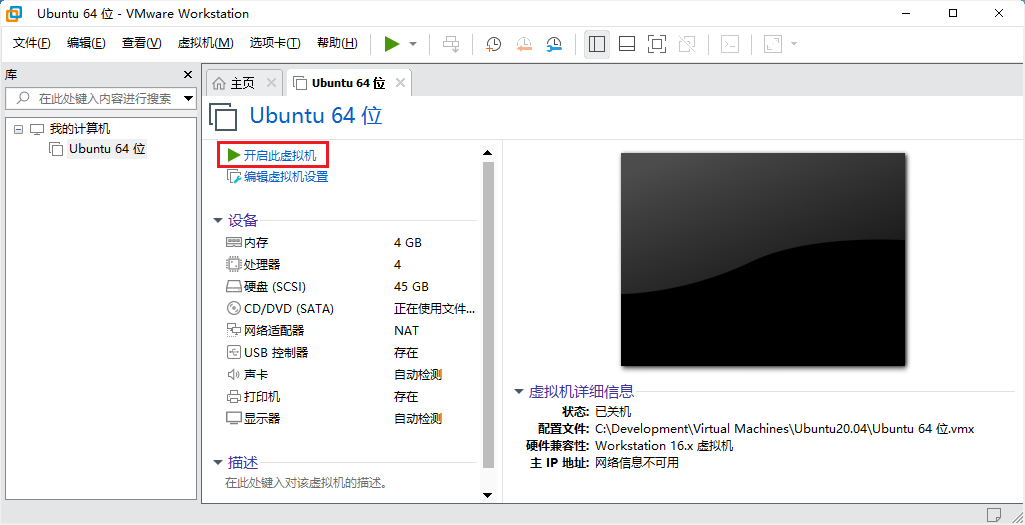Toggle the thumbnail bar view icon
This screenshot has width=1025, height=525.
[x=627, y=44]
